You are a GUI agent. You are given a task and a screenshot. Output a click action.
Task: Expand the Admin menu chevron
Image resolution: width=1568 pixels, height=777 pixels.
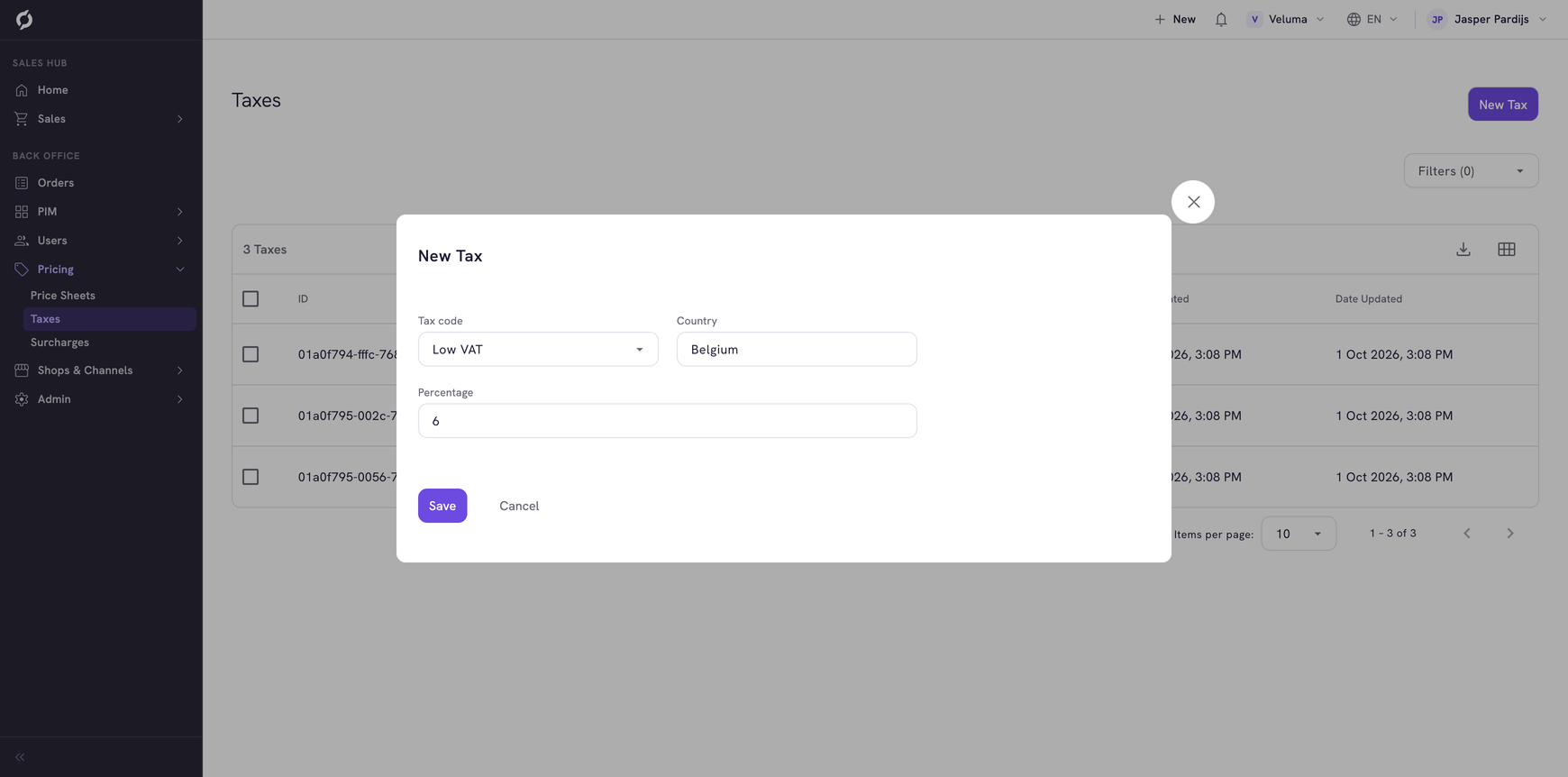(x=180, y=399)
